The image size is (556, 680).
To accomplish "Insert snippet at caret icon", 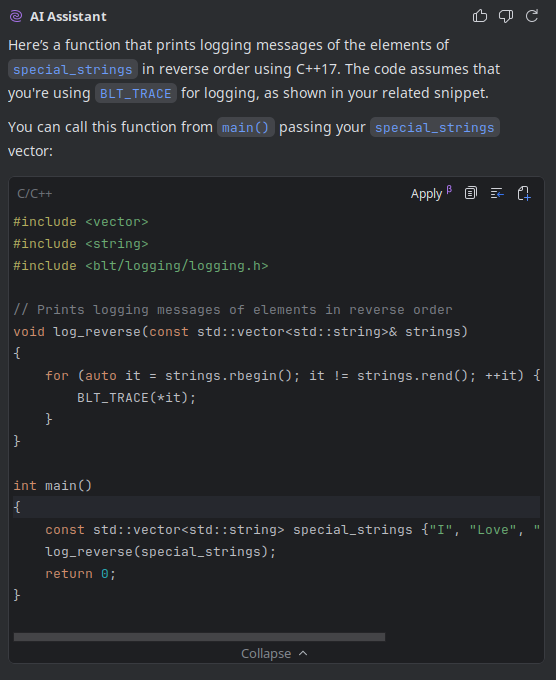I will point(497,193).
